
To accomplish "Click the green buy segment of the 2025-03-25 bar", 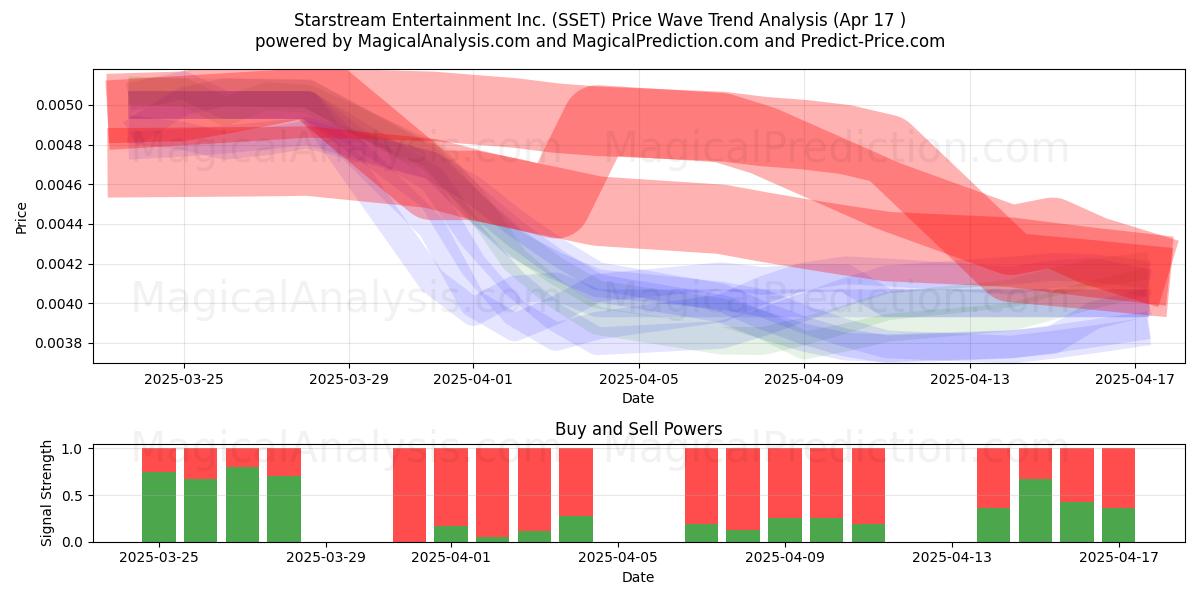I will point(159,507).
